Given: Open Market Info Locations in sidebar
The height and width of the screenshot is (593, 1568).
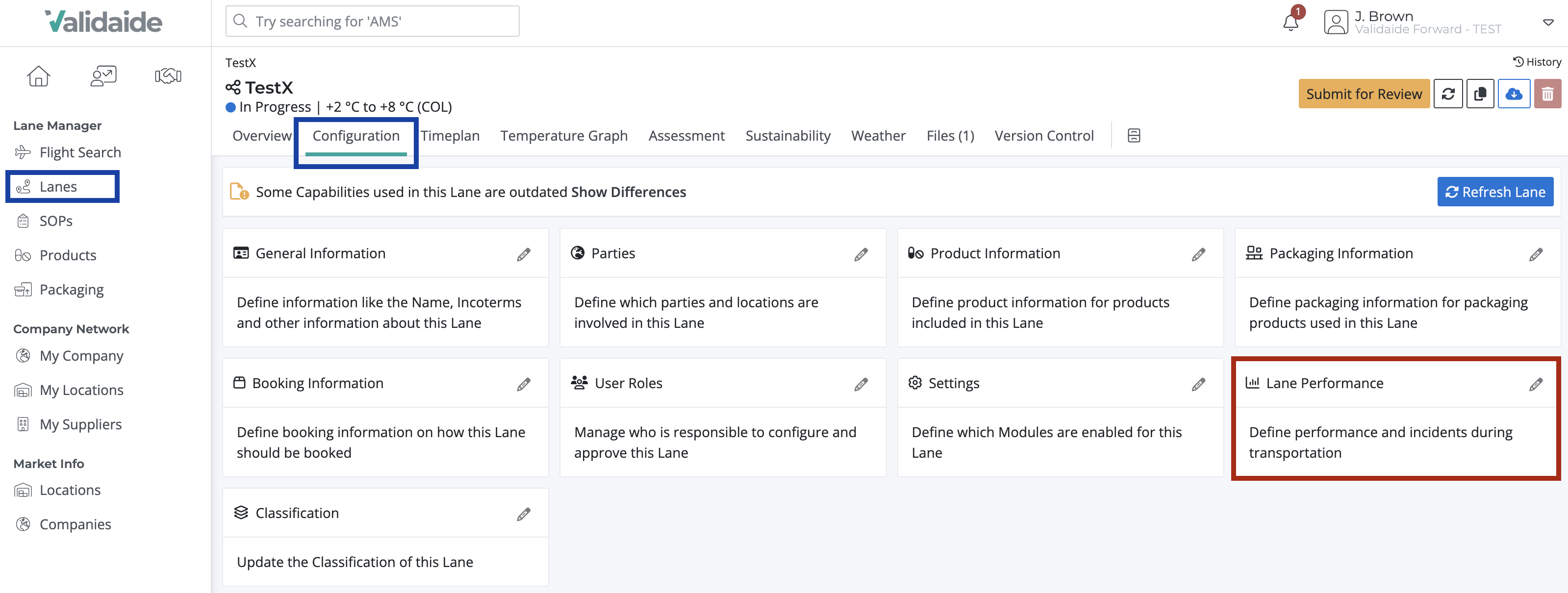Looking at the screenshot, I should click(70, 490).
